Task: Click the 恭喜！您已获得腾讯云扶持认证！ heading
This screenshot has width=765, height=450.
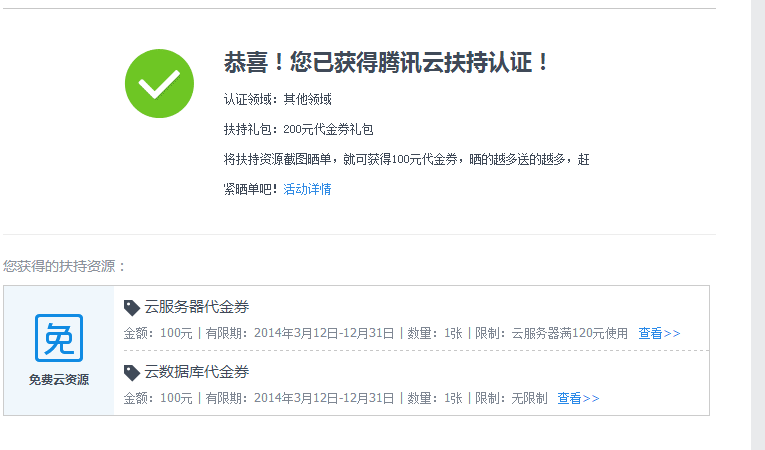Action: click(386, 62)
